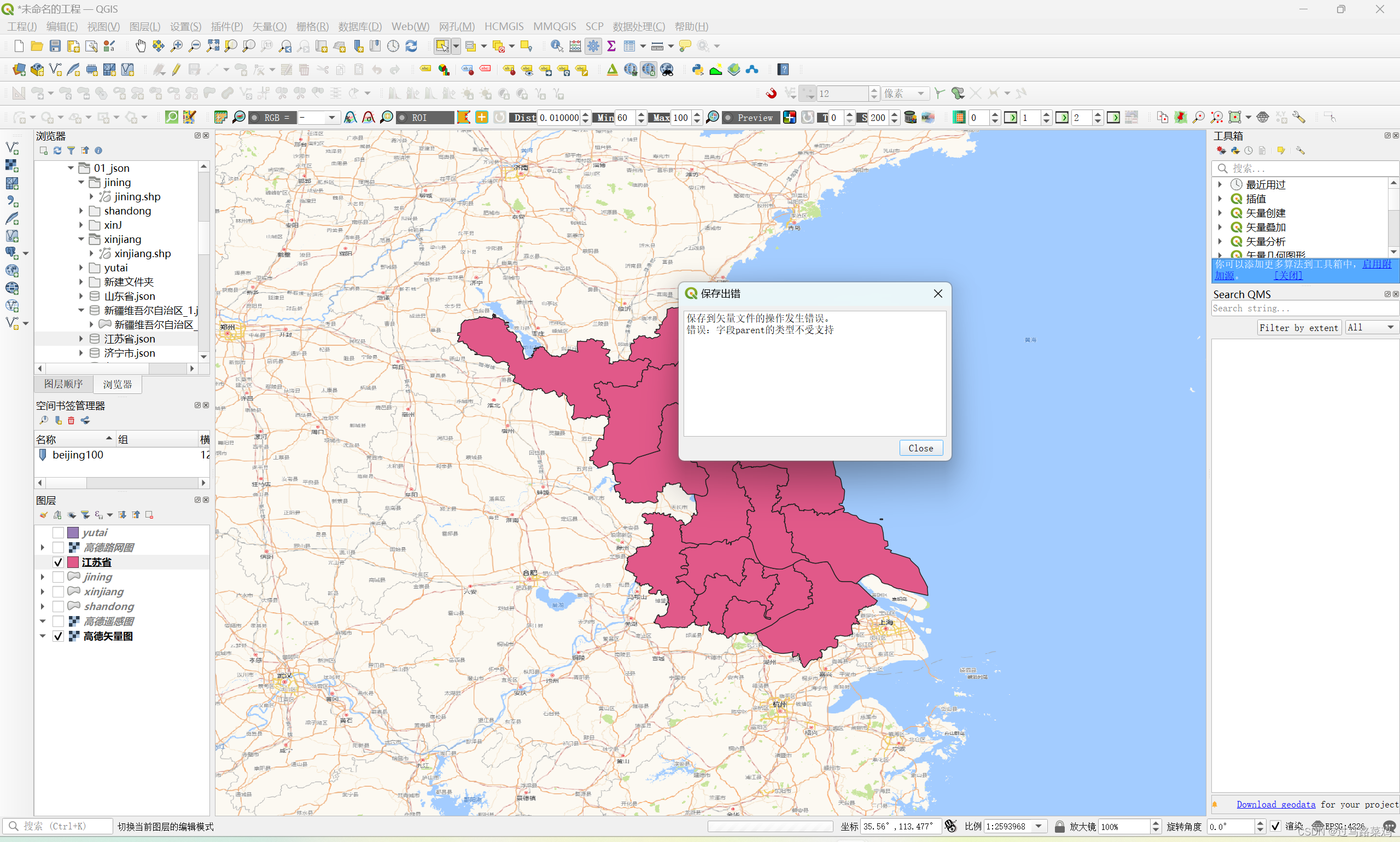This screenshot has height=842, width=1400.
Task: Click the Download geodata link
Action: (1276, 805)
